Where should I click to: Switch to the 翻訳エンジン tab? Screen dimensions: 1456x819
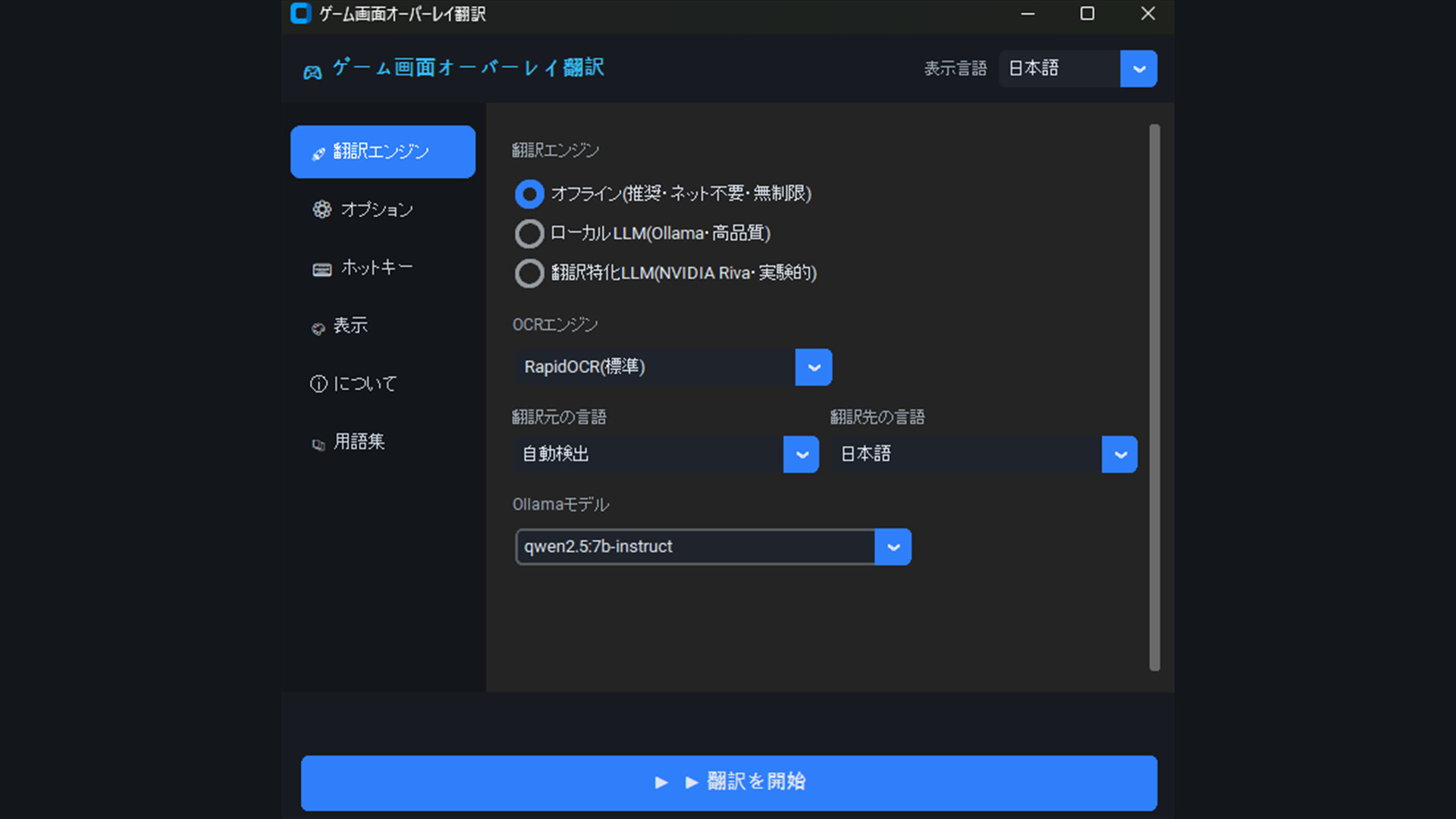tap(383, 152)
